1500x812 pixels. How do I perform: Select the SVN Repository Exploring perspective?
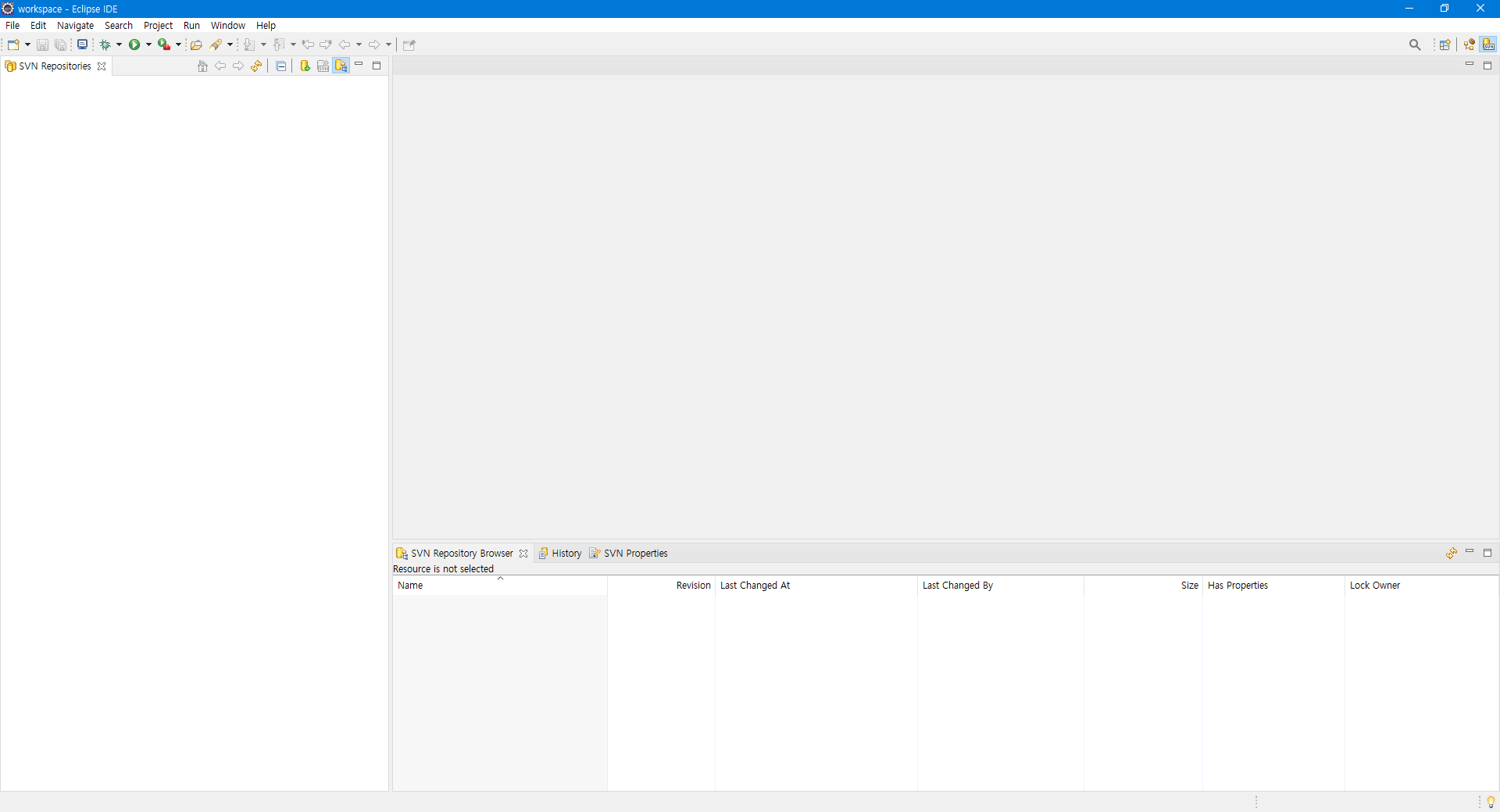(1488, 45)
